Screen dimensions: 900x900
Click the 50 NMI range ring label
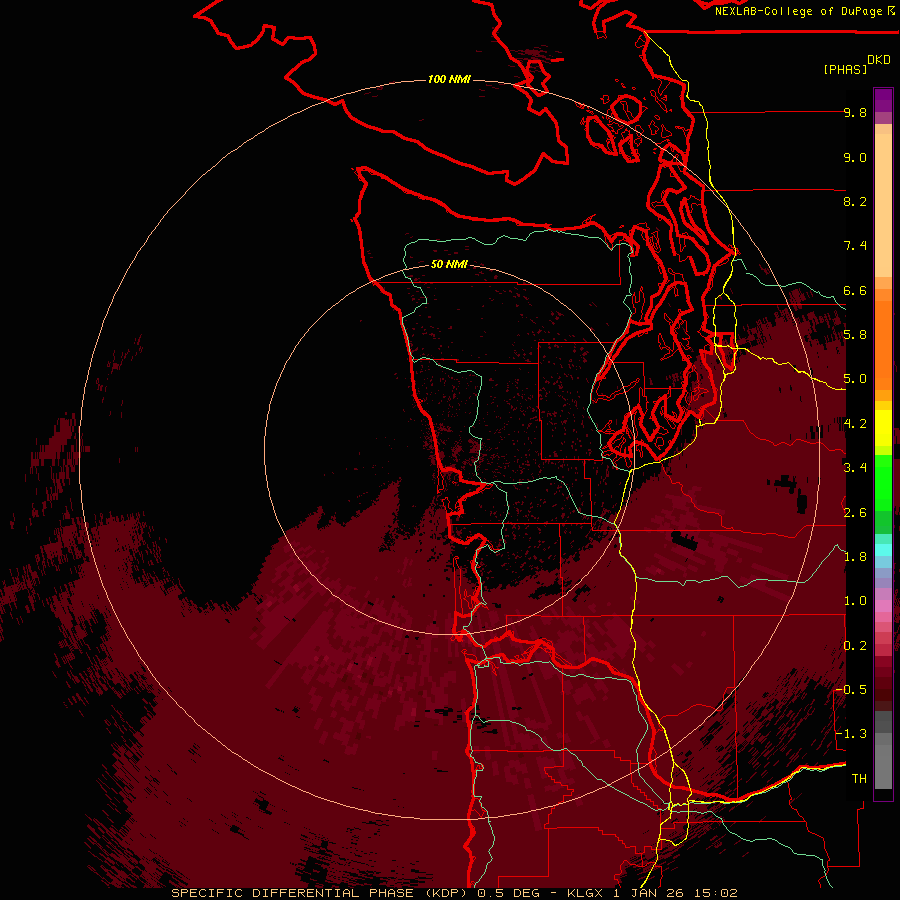click(x=449, y=264)
